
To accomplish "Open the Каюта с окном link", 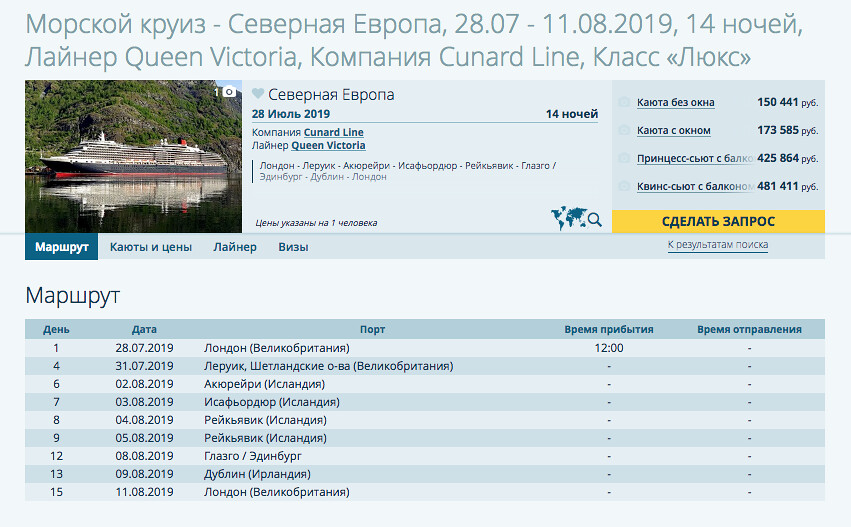I will coord(674,131).
